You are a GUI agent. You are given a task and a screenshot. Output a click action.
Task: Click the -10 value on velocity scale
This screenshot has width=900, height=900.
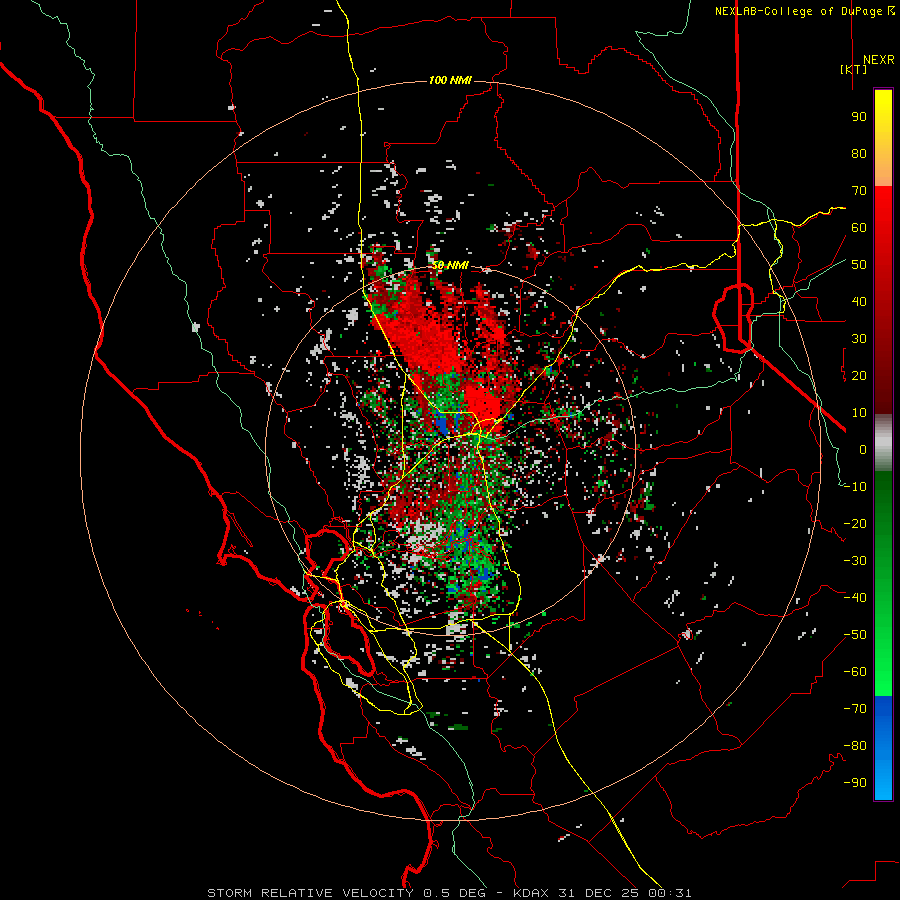pyautogui.click(x=855, y=487)
